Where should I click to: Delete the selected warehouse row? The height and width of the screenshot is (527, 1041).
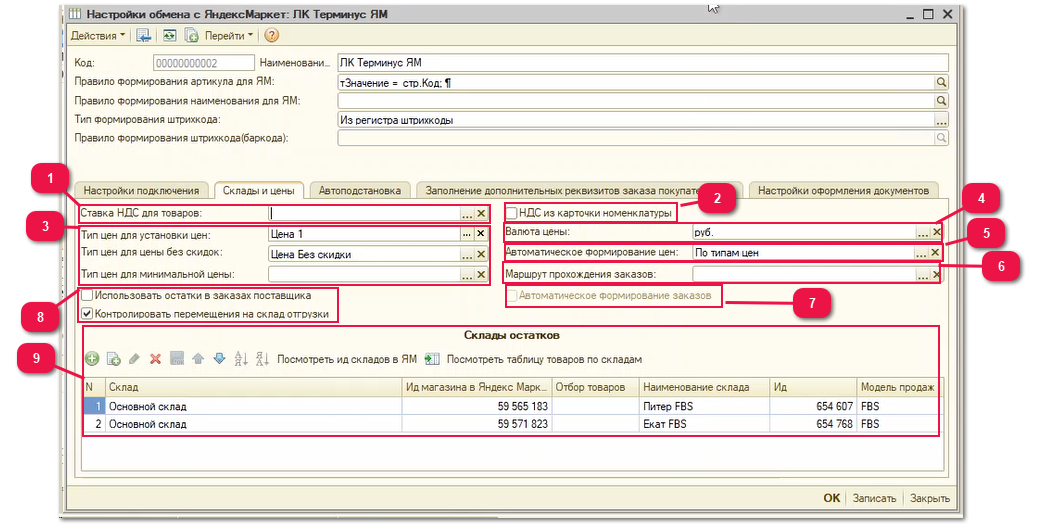pos(155,359)
